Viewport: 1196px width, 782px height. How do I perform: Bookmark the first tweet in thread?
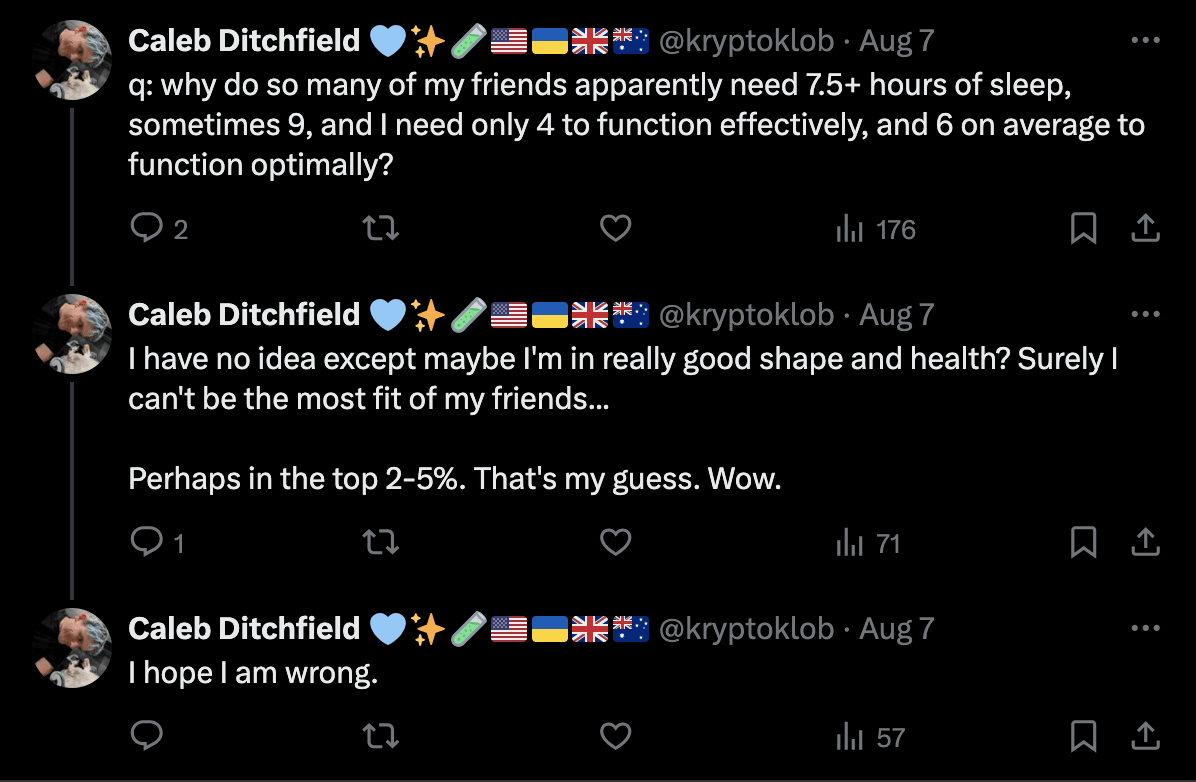pos(1084,230)
